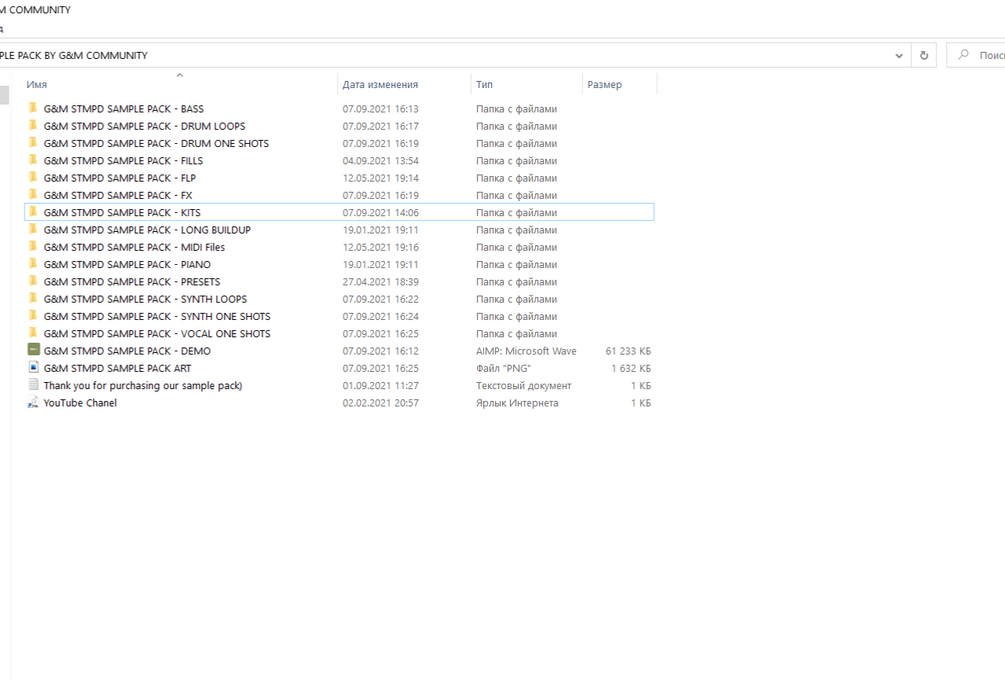
Task: Click the date 27.04.2021 18:39
Action: point(380,282)
